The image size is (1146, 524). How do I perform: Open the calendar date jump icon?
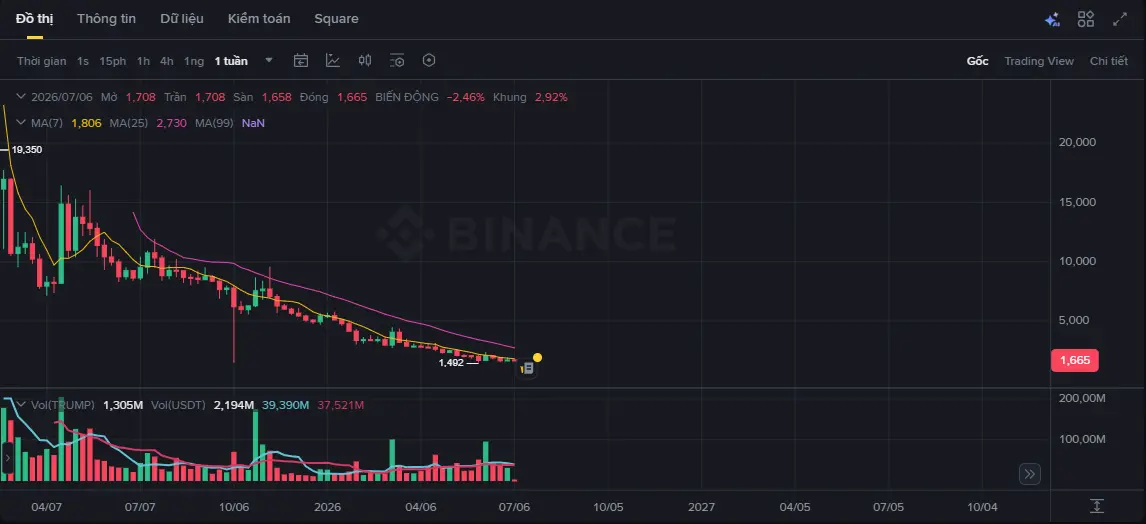301,61
